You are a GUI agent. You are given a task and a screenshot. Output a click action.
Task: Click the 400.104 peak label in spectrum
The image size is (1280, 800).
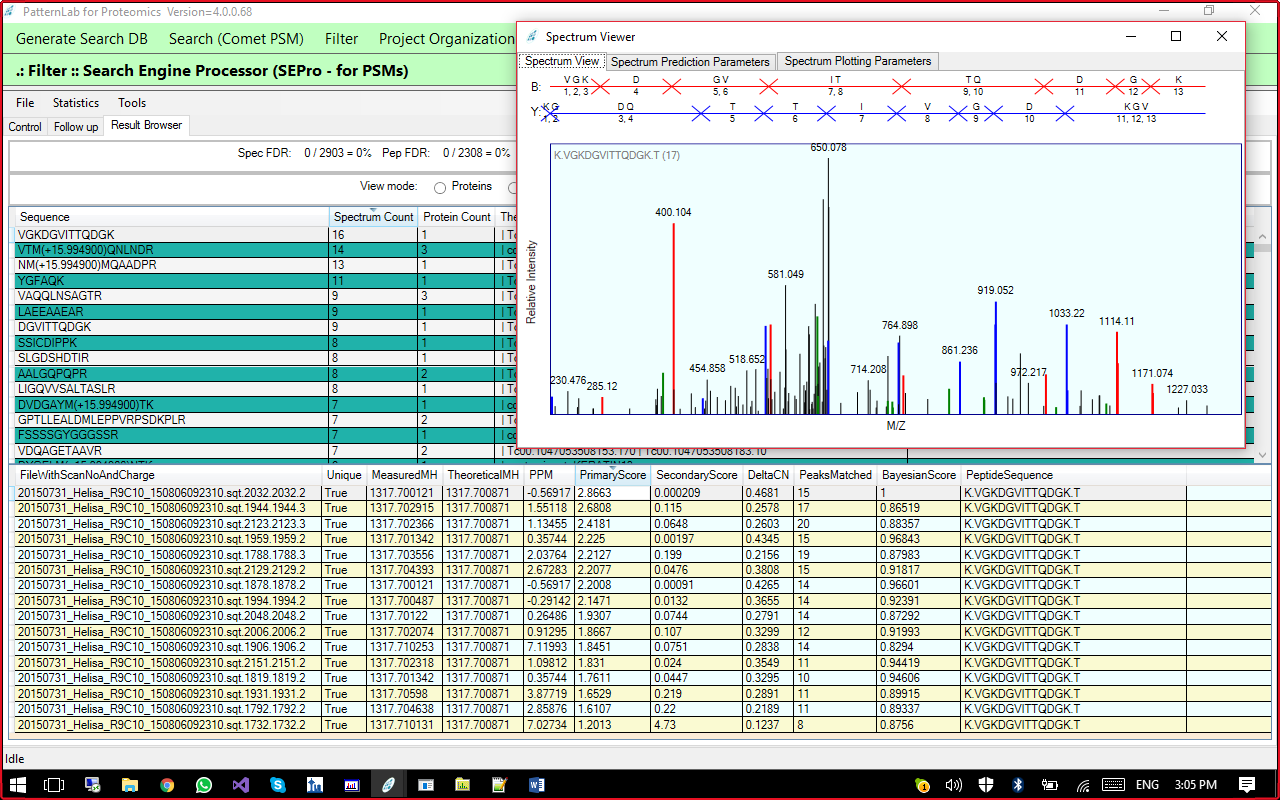[673, 212]
